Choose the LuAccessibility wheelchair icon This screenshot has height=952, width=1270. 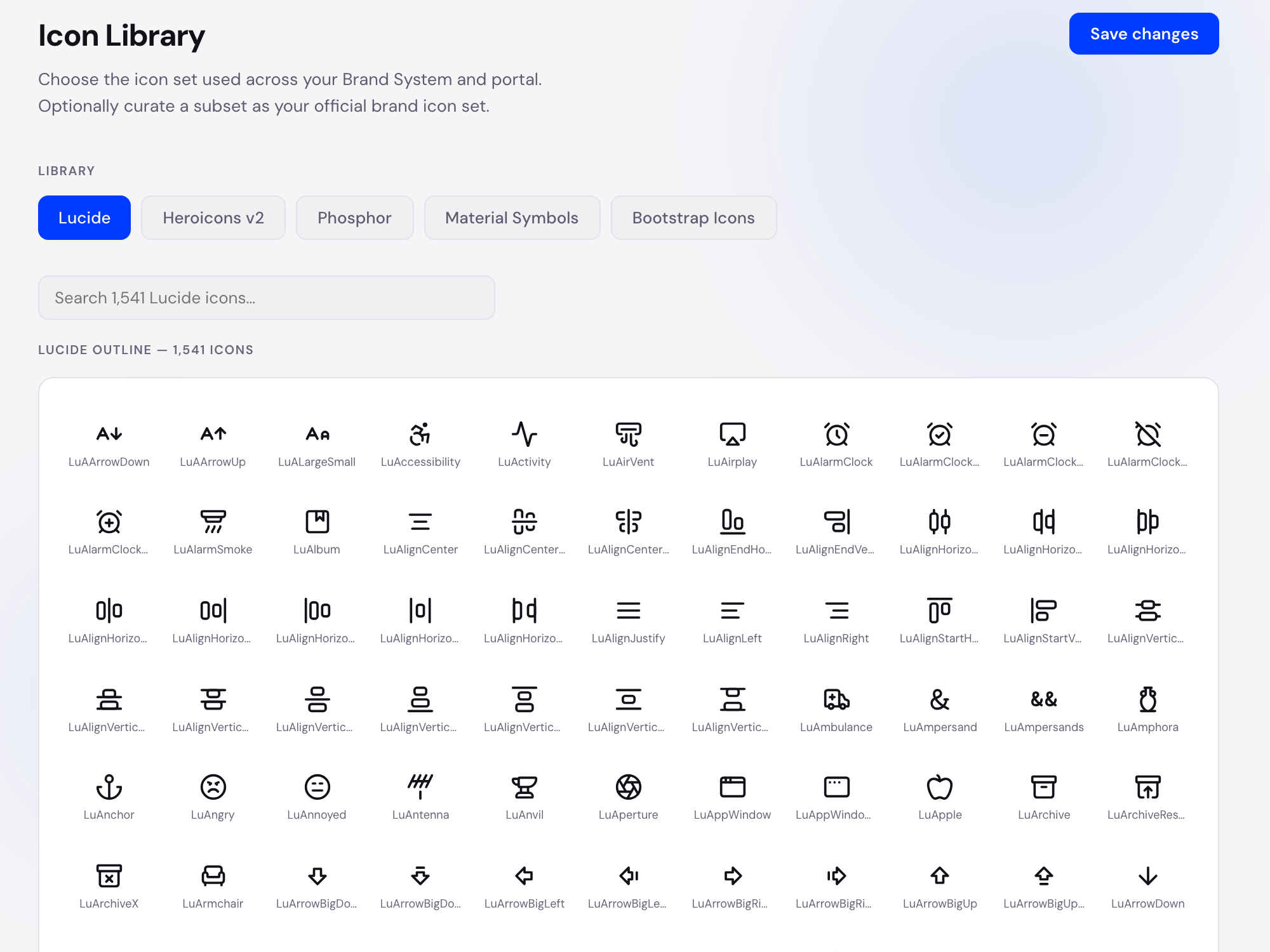click(420, 435)
